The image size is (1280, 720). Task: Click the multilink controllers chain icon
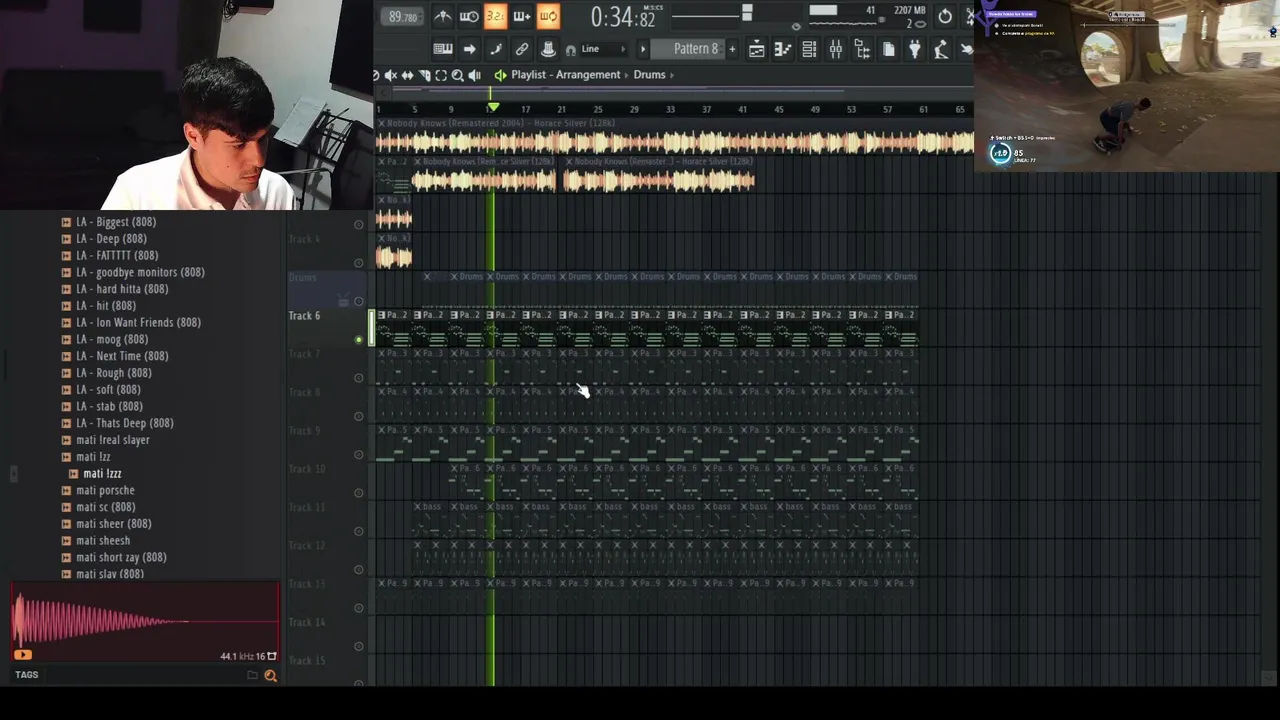point(522,49)
